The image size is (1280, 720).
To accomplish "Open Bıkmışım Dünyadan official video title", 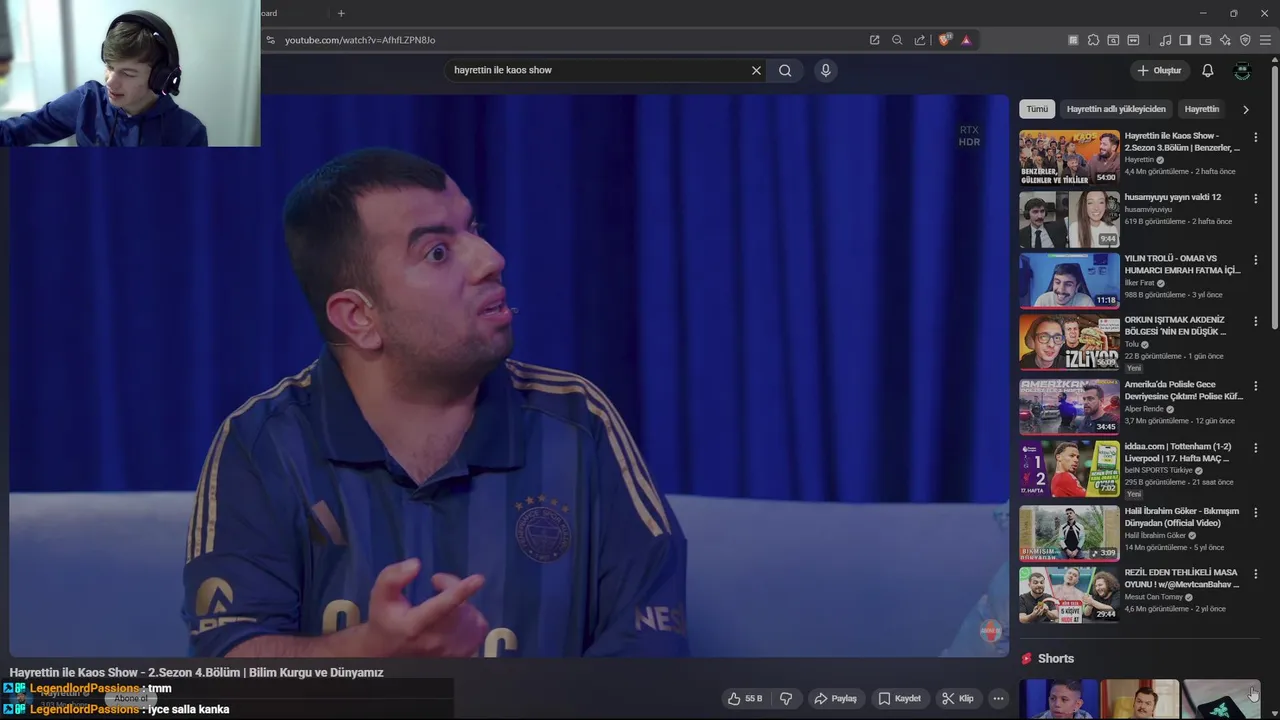I will point(1182,517).
